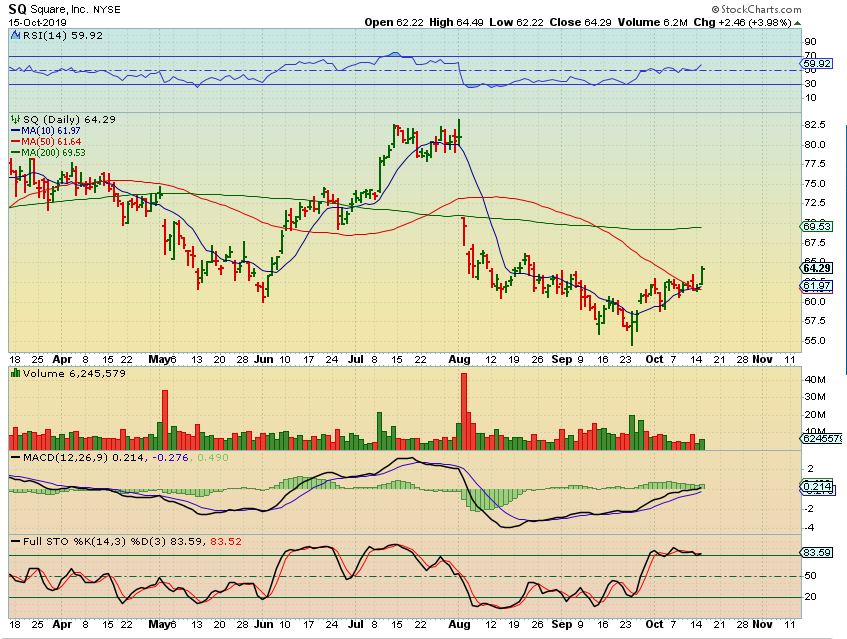
Task: Click the 30M volume axis label
Action: 815,397
